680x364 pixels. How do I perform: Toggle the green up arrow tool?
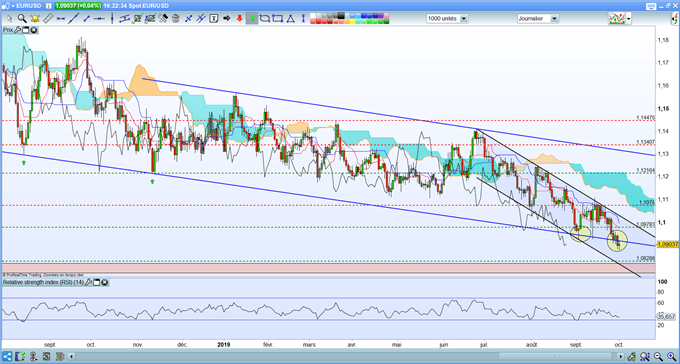pyautogui.click(x=252, y=18)
